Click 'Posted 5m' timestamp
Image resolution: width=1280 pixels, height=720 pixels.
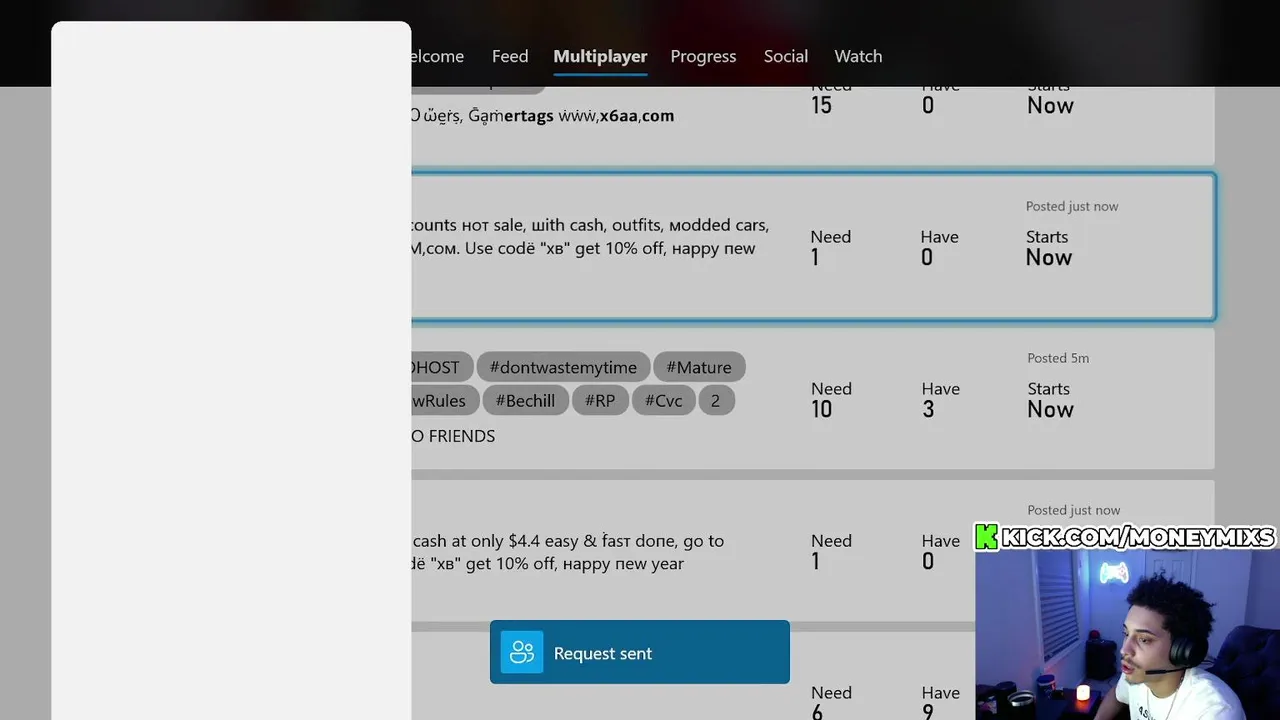tap(1058, 358)
